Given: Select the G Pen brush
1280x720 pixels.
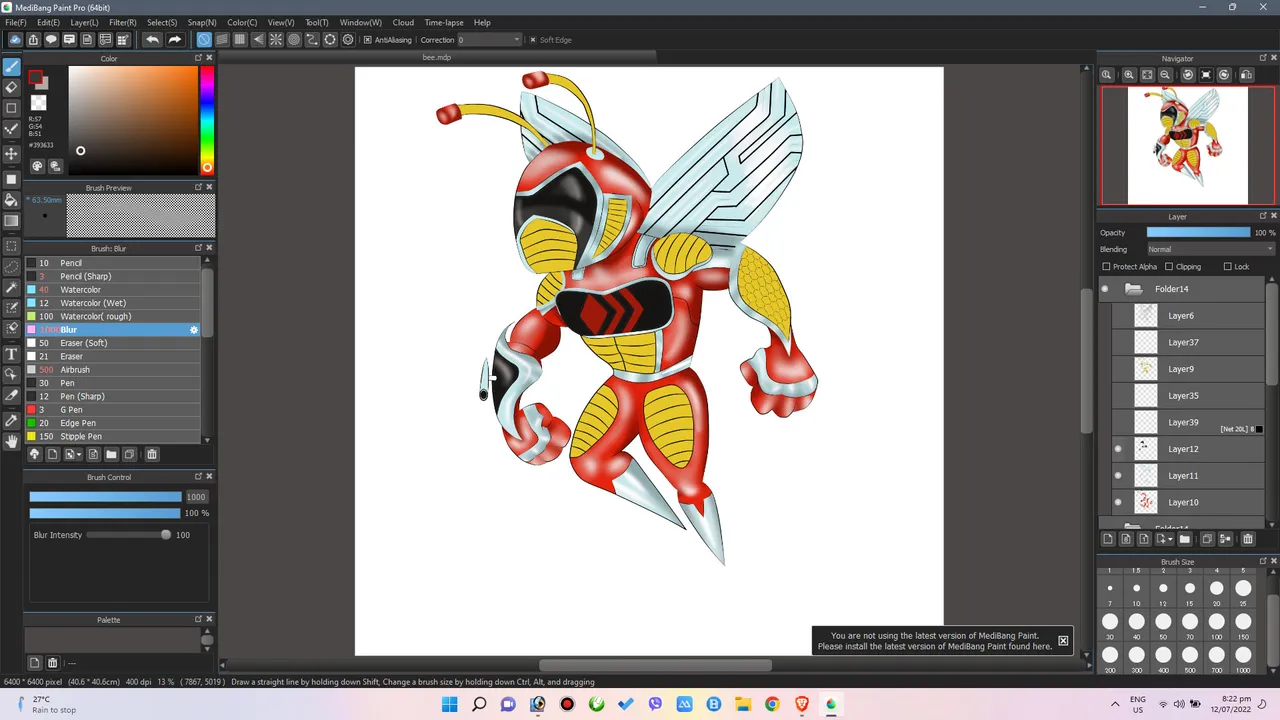Looking at the screenshot, I should (112, 410).
